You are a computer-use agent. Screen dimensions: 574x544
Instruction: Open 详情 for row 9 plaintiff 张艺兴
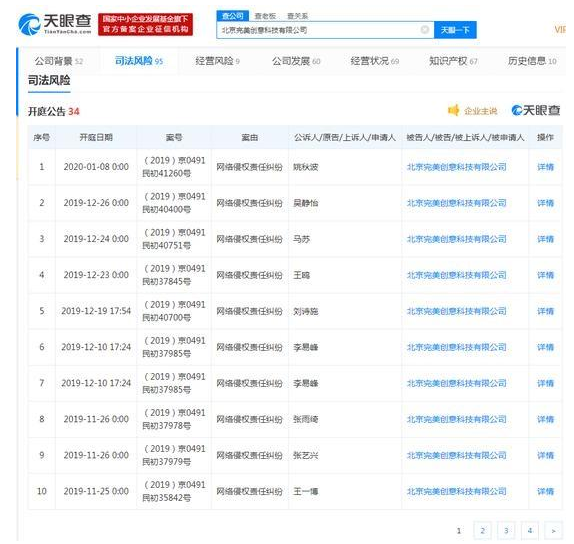coord(545,455)
